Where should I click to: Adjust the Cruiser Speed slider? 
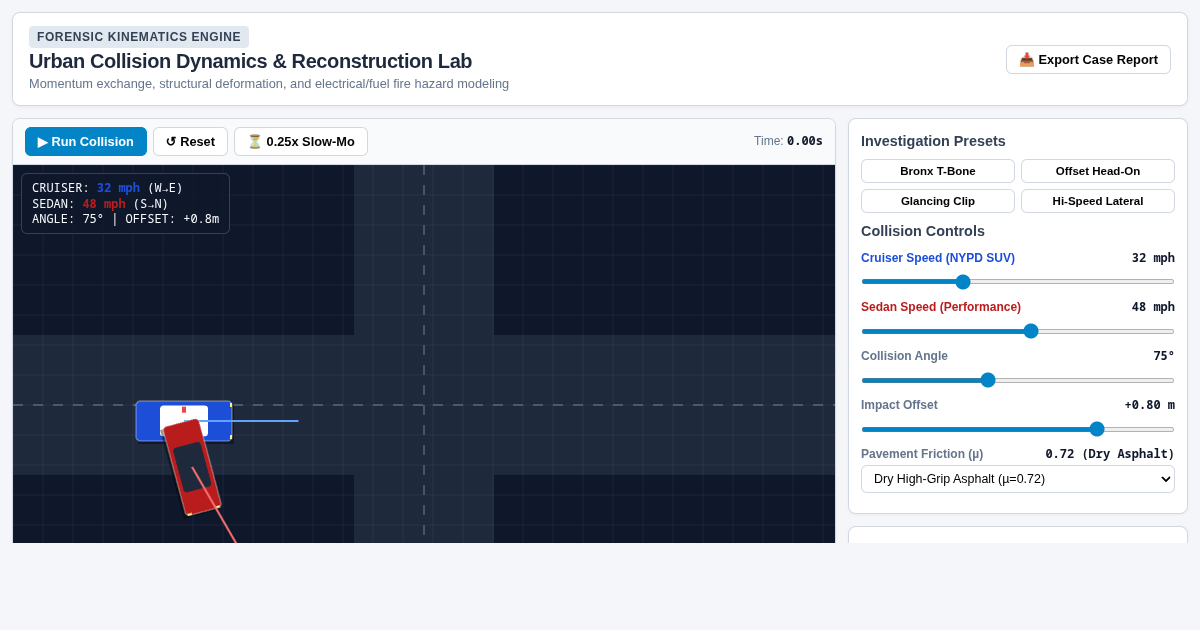1018,282
